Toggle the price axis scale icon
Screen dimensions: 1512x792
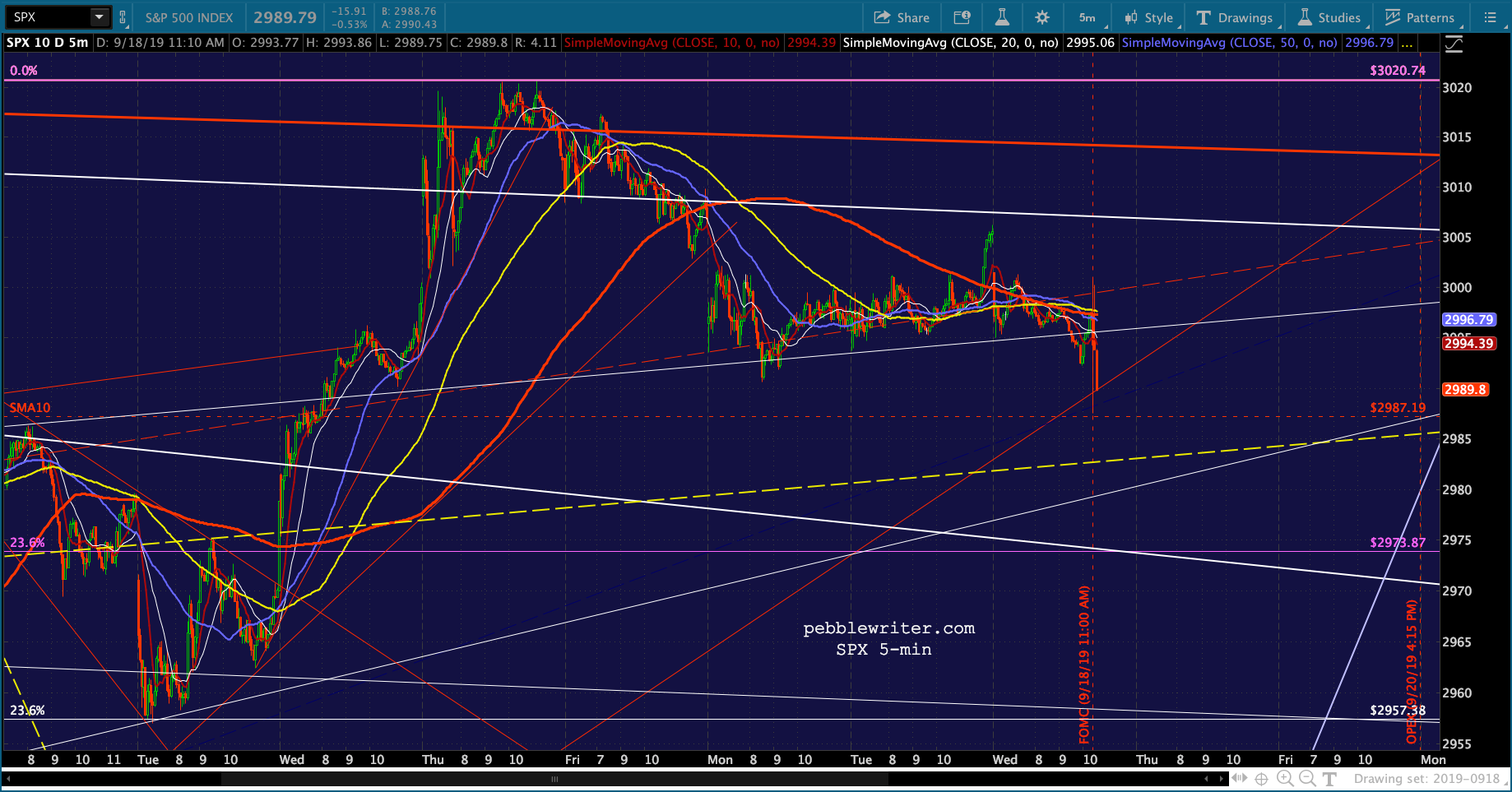pos(1454,44)
